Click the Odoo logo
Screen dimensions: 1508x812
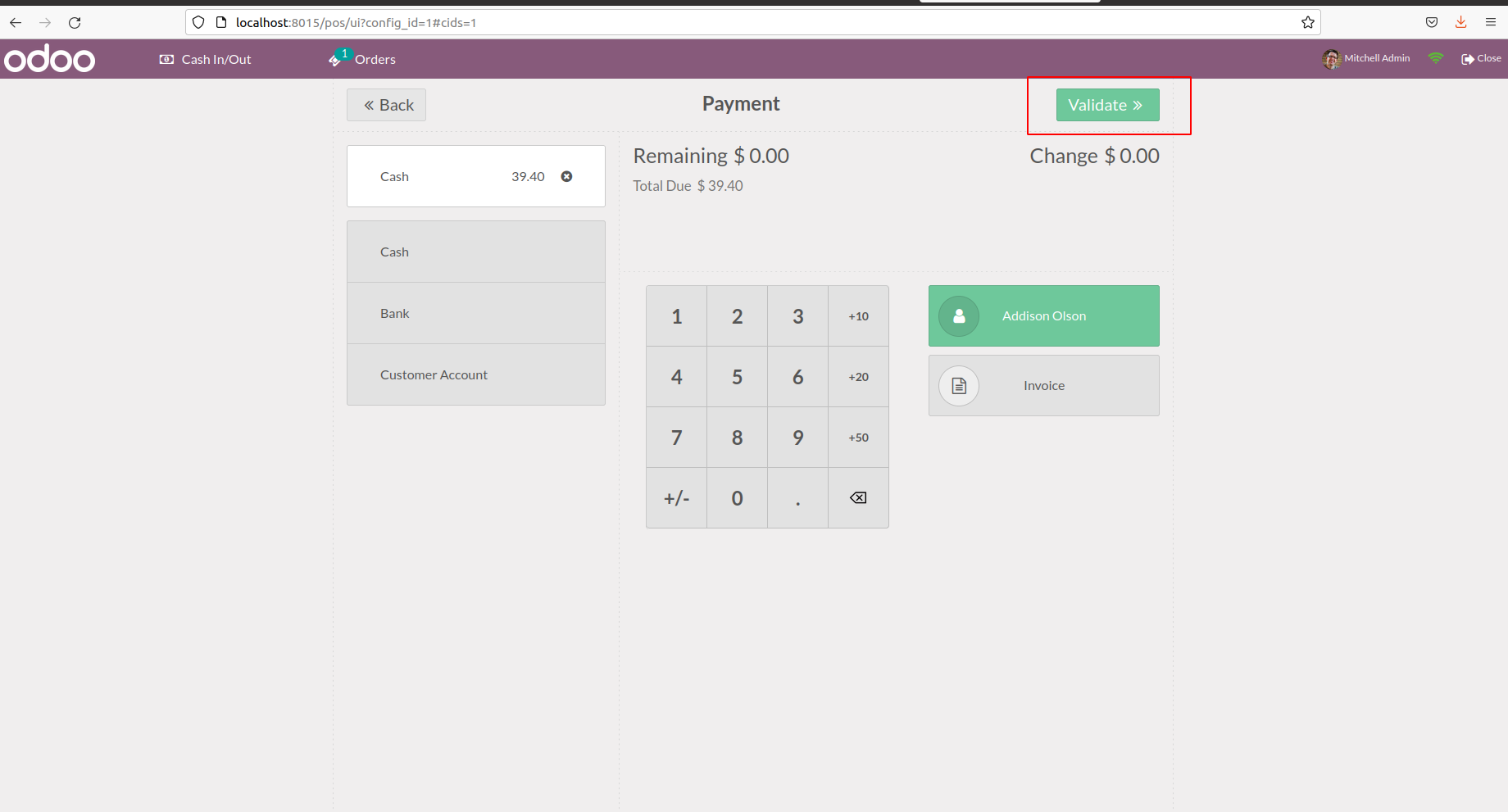tap(50, 59)
